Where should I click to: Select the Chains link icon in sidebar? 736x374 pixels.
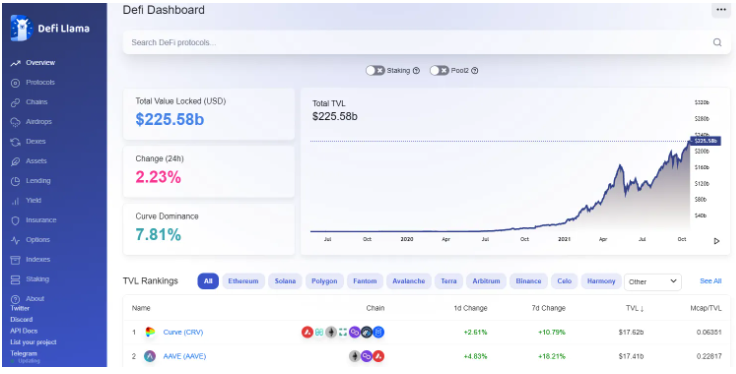coord(15,102)
